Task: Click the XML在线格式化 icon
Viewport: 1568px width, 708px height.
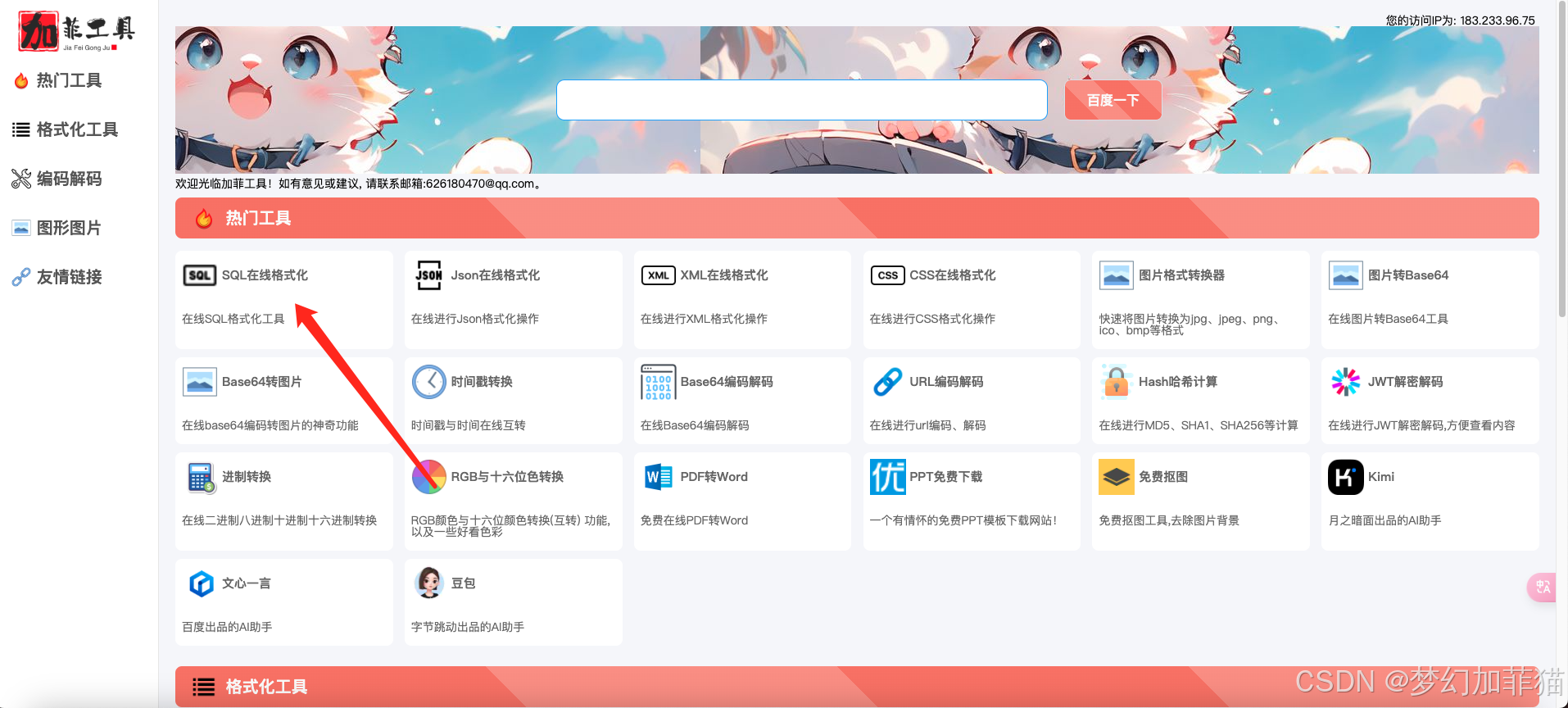Action: tap(659, 275)
